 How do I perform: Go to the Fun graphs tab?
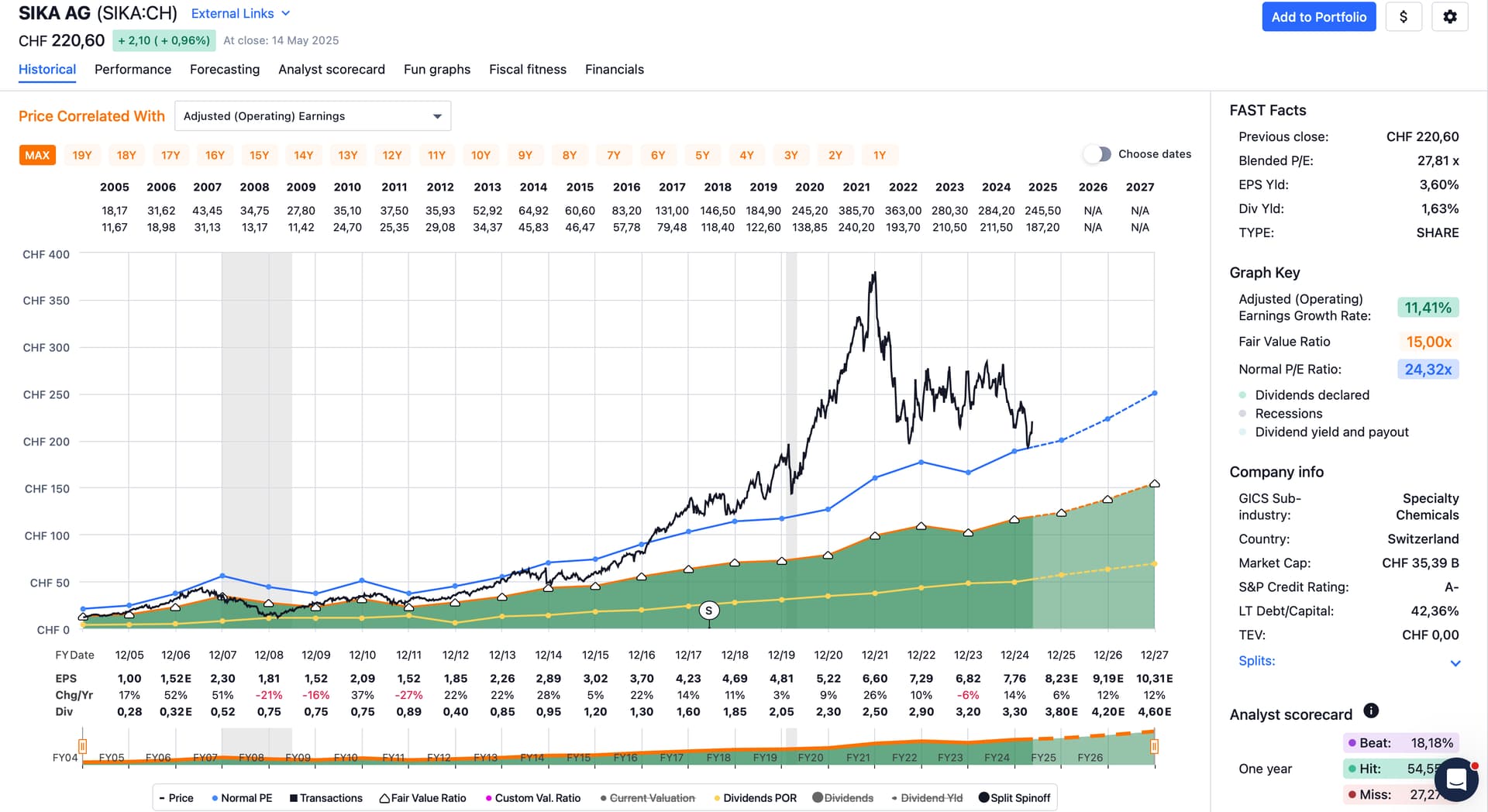(437, 69)
